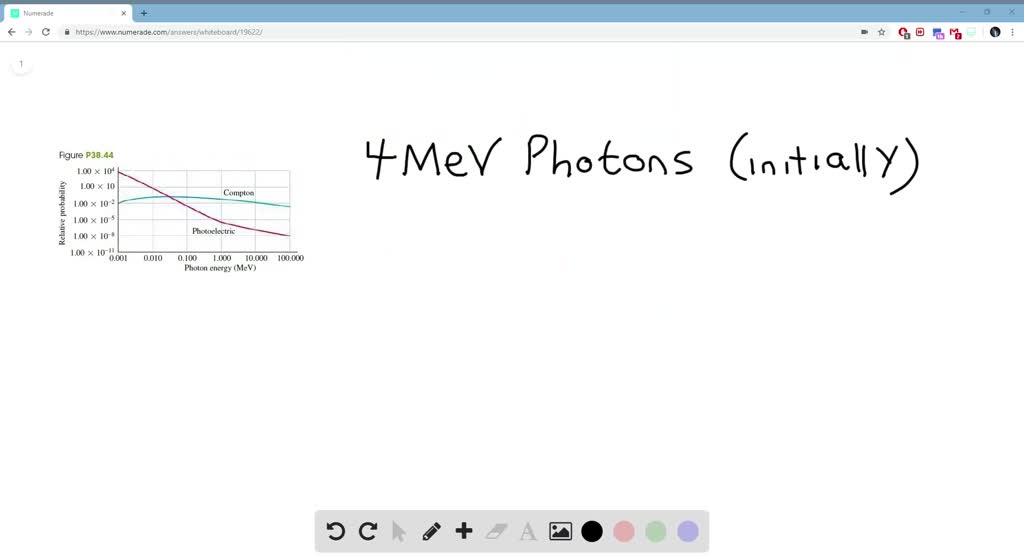Open the Gmail checker extension
Image resolution: width=1024 pixels, height=558 pixels.
click(955, 33)
